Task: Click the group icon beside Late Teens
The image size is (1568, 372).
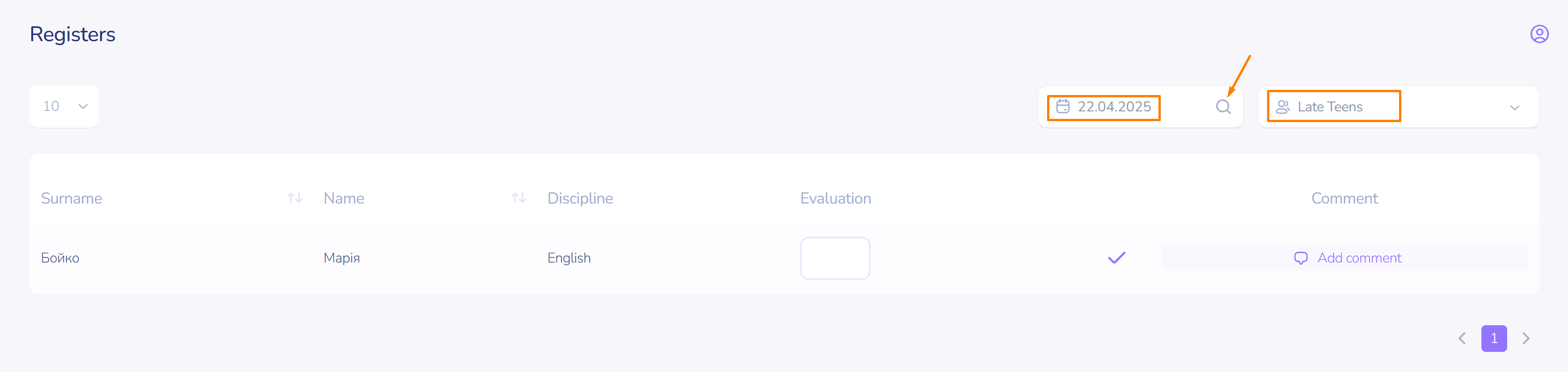Action: point(1282,107)
